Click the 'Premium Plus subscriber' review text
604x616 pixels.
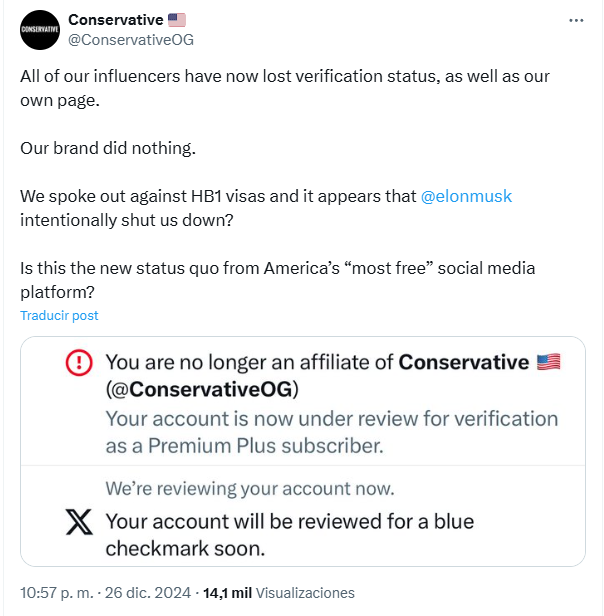pyautogui.click(x=332, y=431)
